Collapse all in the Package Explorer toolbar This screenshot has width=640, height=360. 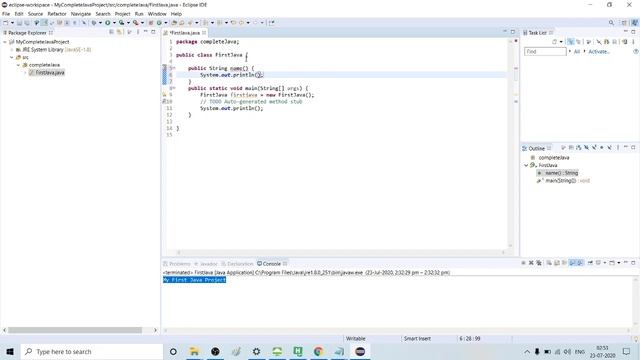pyautogui.click(x=111, y=32)
